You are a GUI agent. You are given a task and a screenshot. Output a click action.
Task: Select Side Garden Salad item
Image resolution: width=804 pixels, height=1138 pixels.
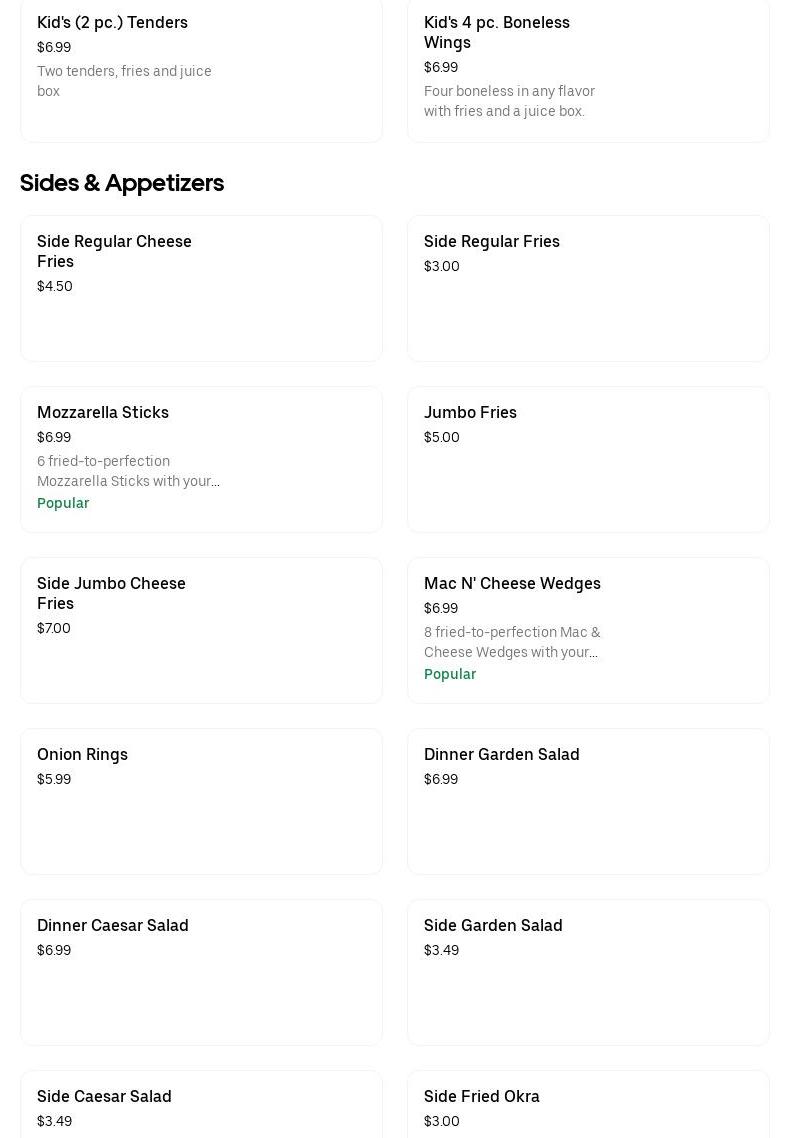coord(588,972)
